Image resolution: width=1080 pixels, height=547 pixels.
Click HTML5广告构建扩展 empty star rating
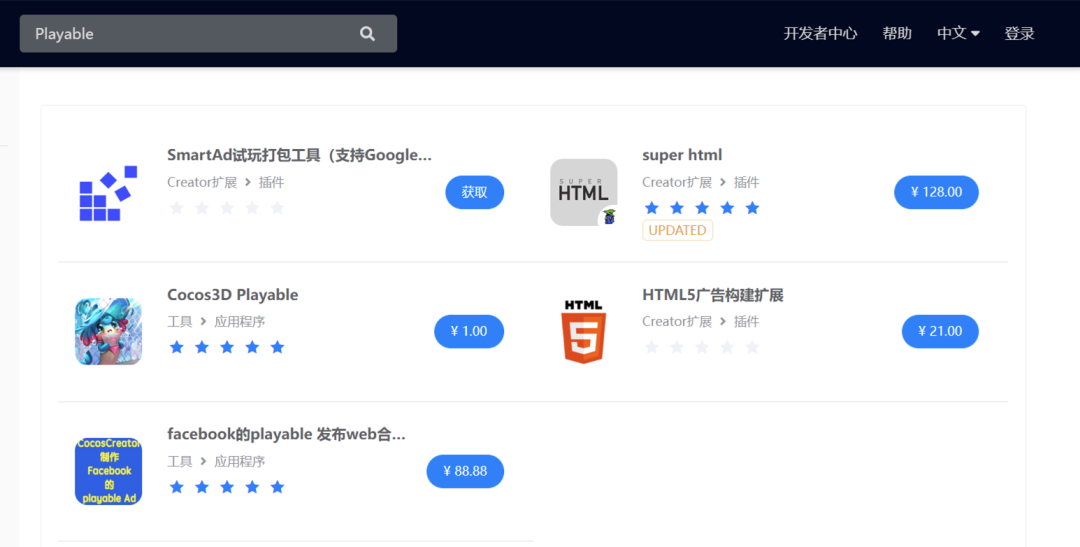(702, 347)
